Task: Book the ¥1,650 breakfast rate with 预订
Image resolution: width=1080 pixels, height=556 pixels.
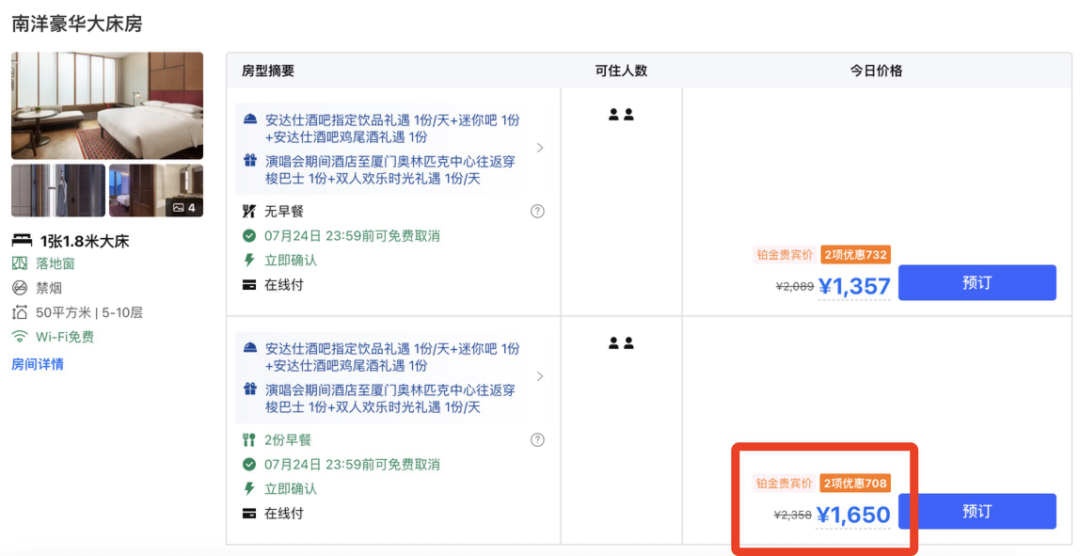Action: tap(977, 511)
